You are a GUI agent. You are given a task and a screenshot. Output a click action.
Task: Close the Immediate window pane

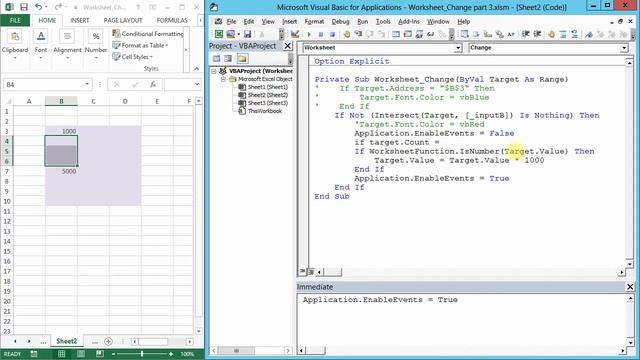tap(630, 287)
